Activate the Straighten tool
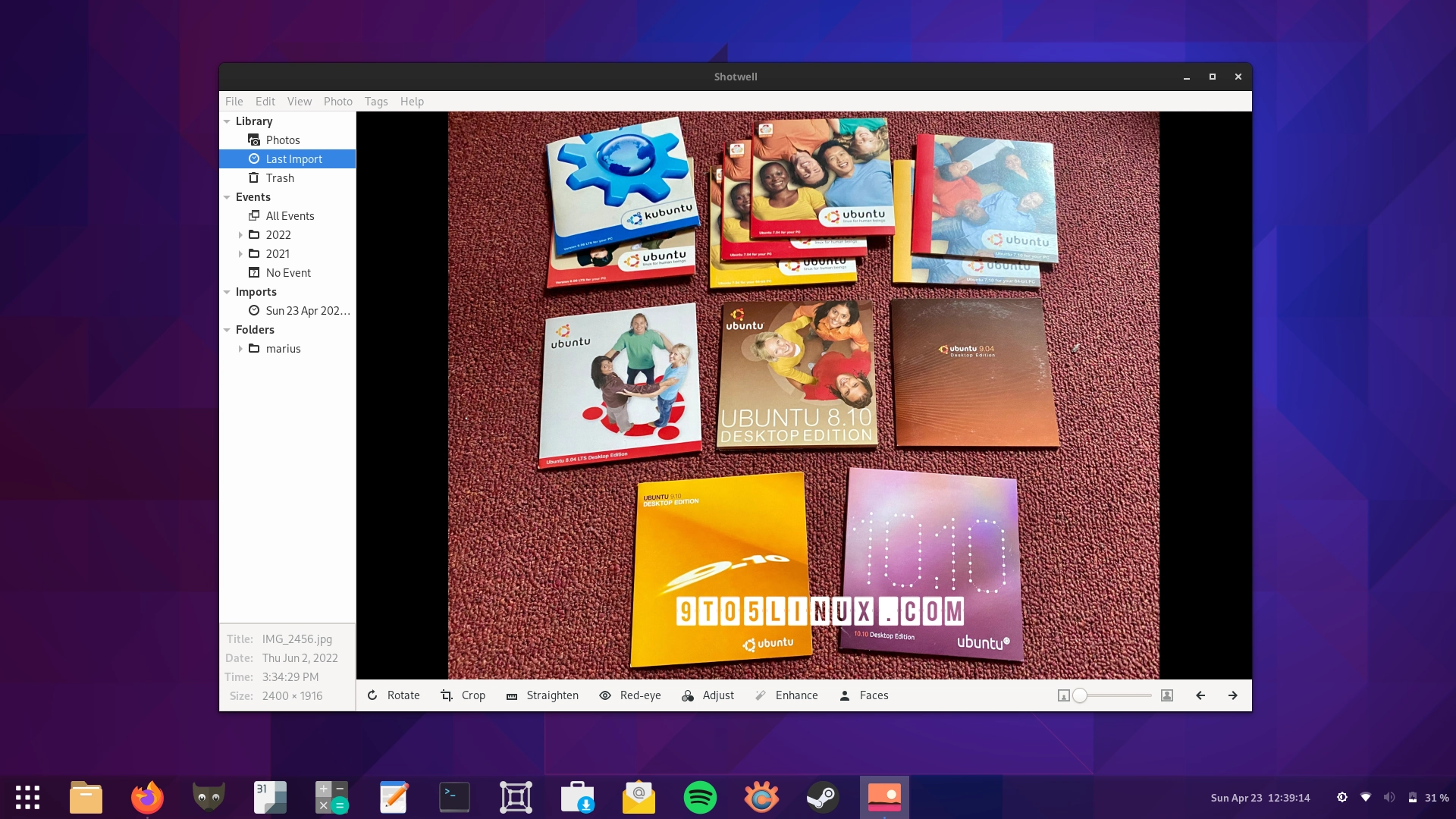The width and height of the screenshot is (1456, 819). 542,695
